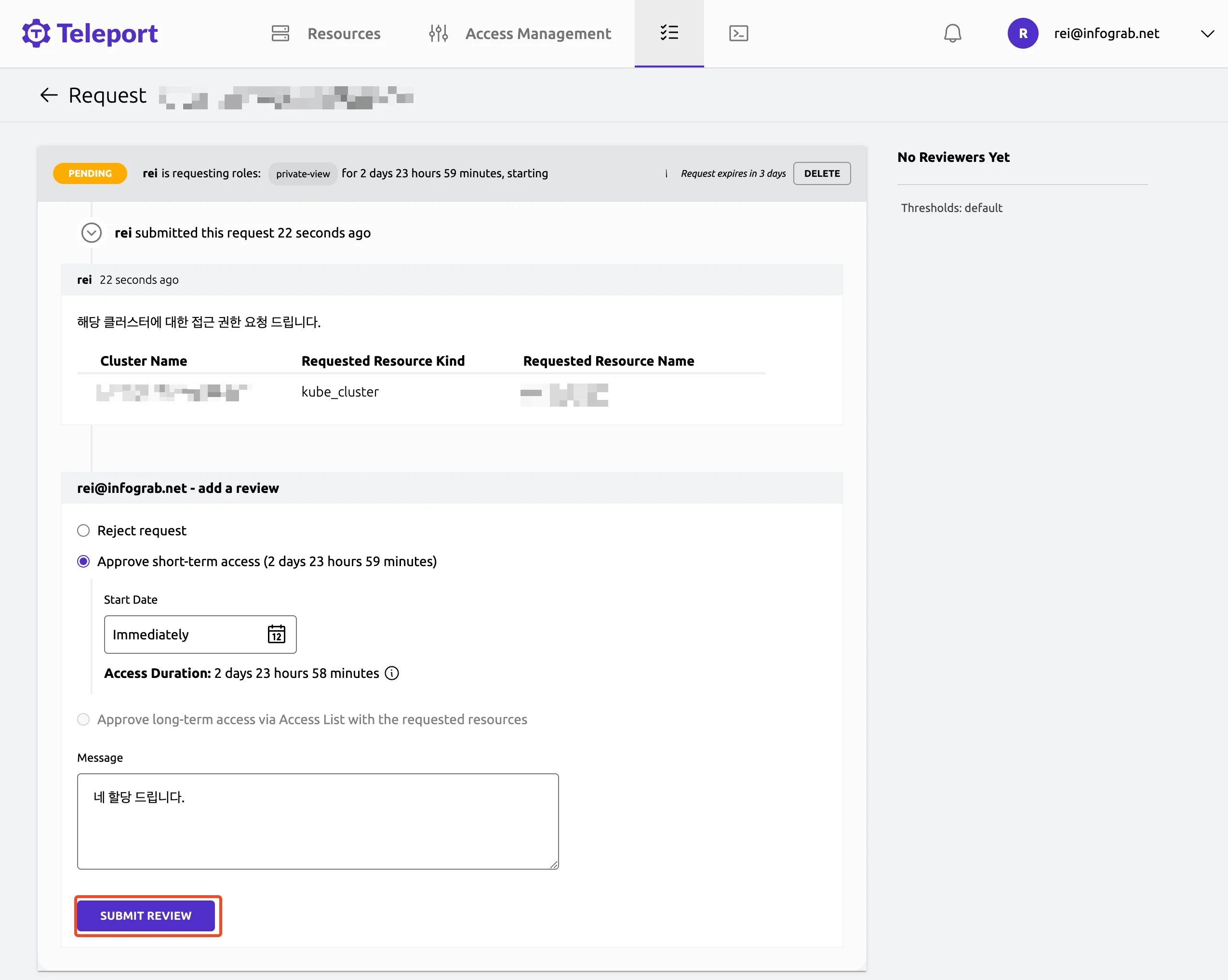Image resolution: width=1228 pixels, height=980 pixels.
Task: Open the Resources server icon
Action: click(x=280, y=34)
